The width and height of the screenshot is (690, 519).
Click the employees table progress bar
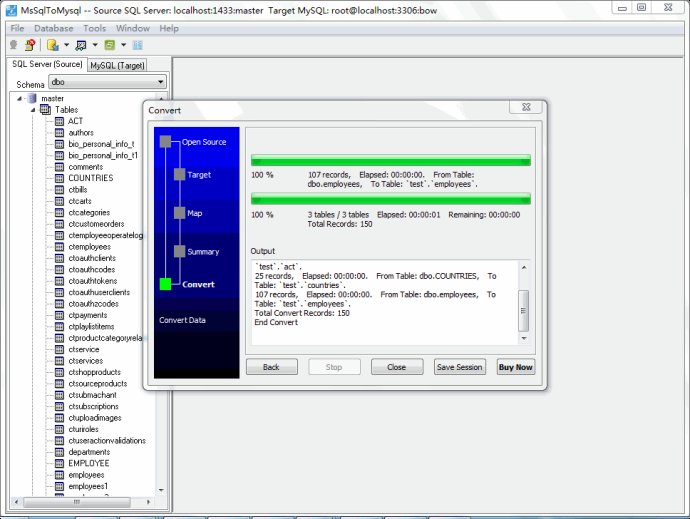pyautogui.click(x=391, y=160)
